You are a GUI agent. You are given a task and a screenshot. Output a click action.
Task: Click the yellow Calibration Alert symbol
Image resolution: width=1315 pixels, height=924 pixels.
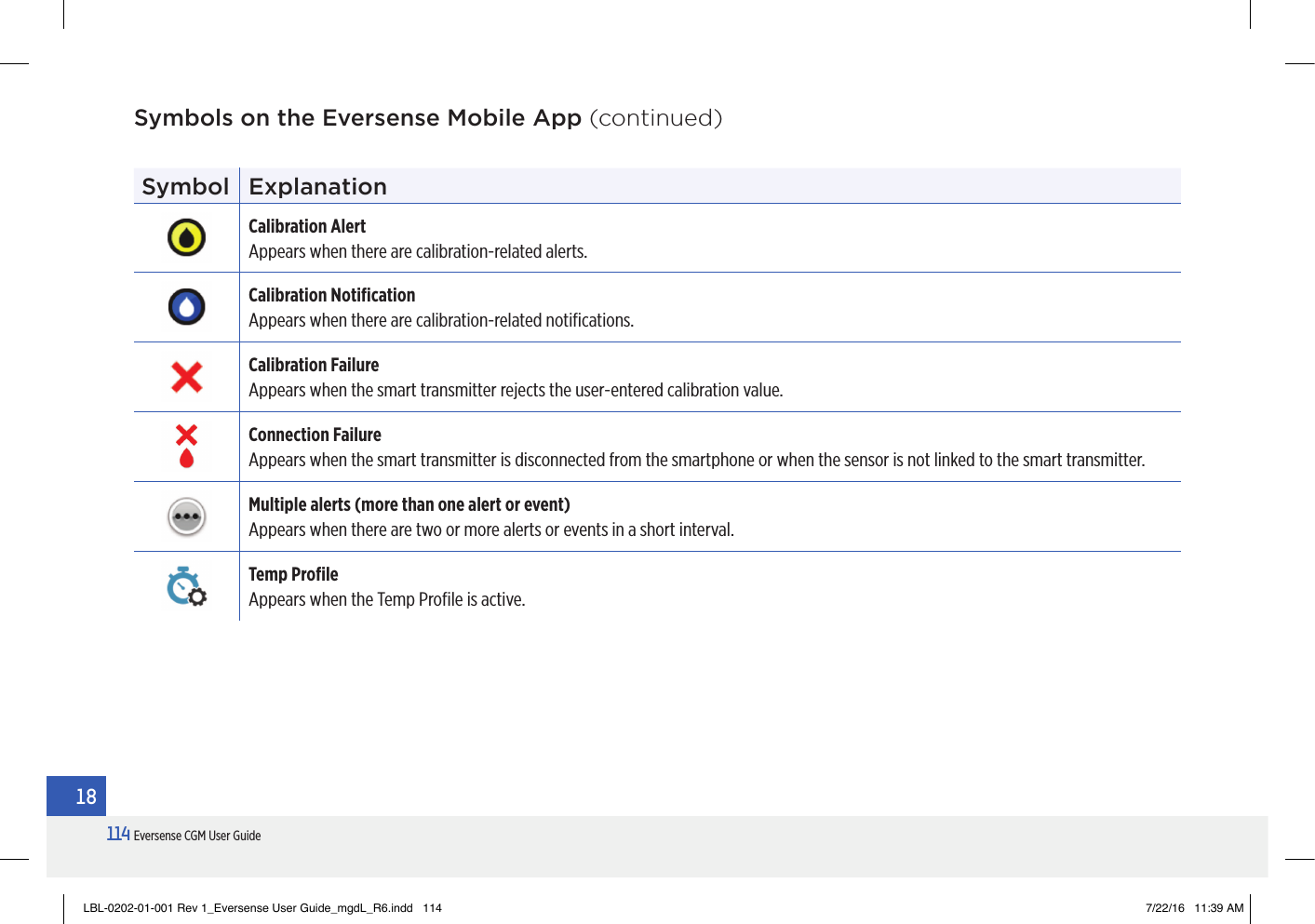pos(186,237)
